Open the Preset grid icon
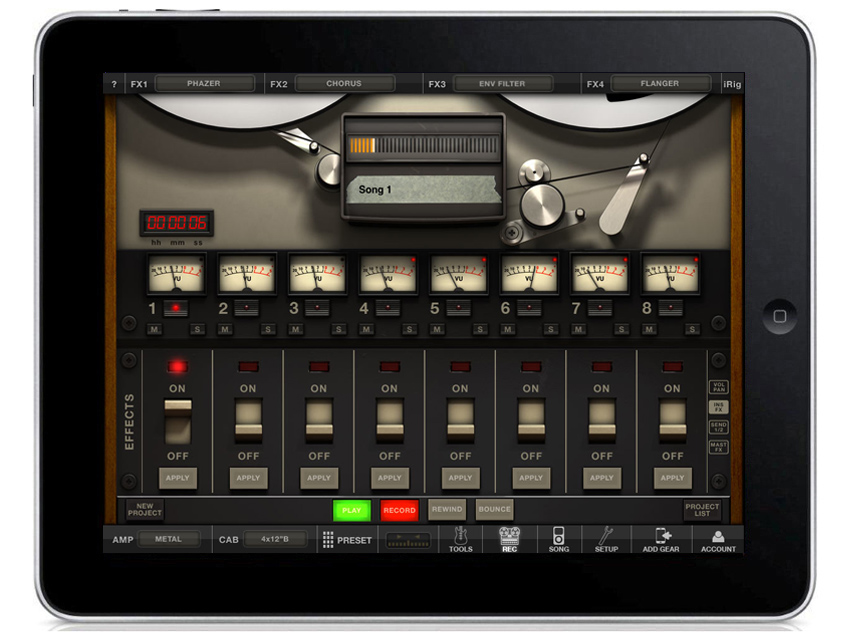Screen dimensions: 850x638 [347, 540]
